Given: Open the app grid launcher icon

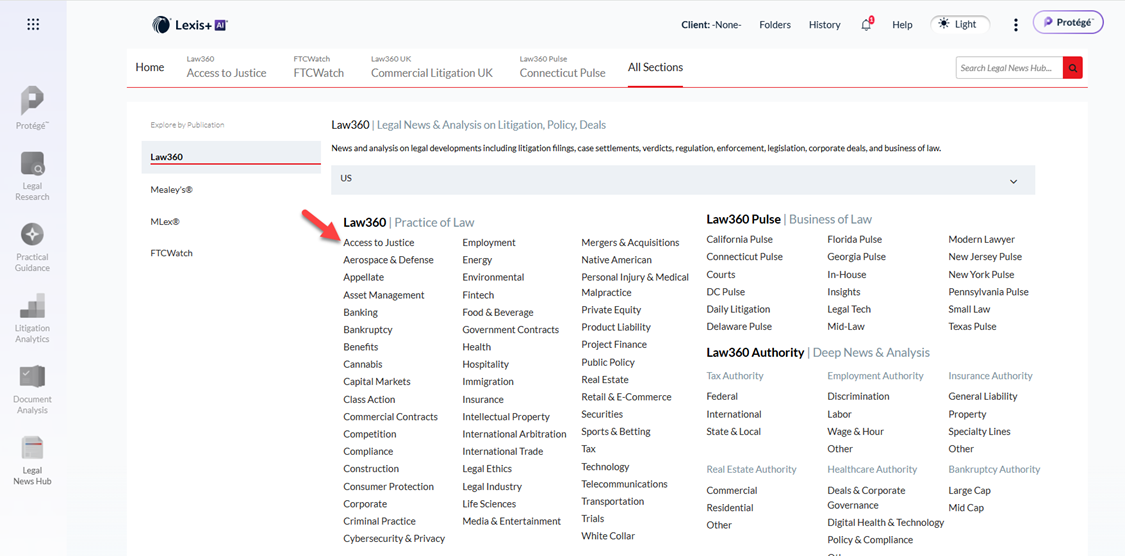Looking at the screenshot, I should point(33,24).
